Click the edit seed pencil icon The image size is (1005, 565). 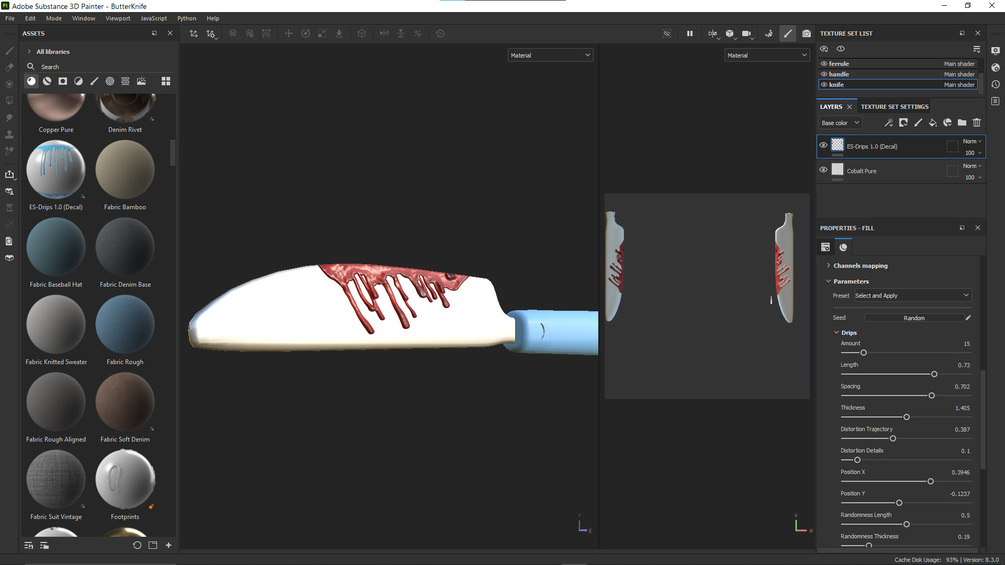point(968,318)
